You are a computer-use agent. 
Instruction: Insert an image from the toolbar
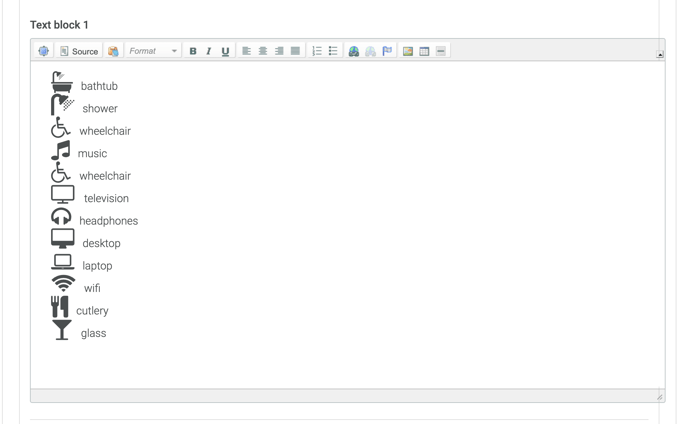408,51
